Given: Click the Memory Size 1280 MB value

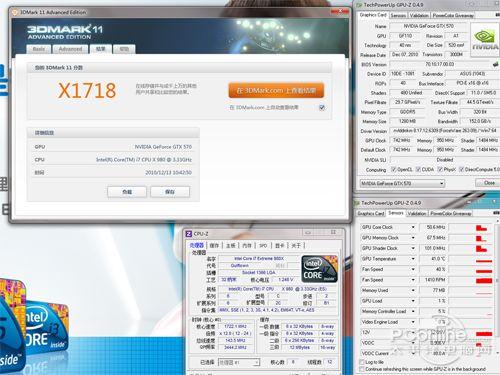Looking at the screenshot, I should pyautogui.click(x=407, y=121).
